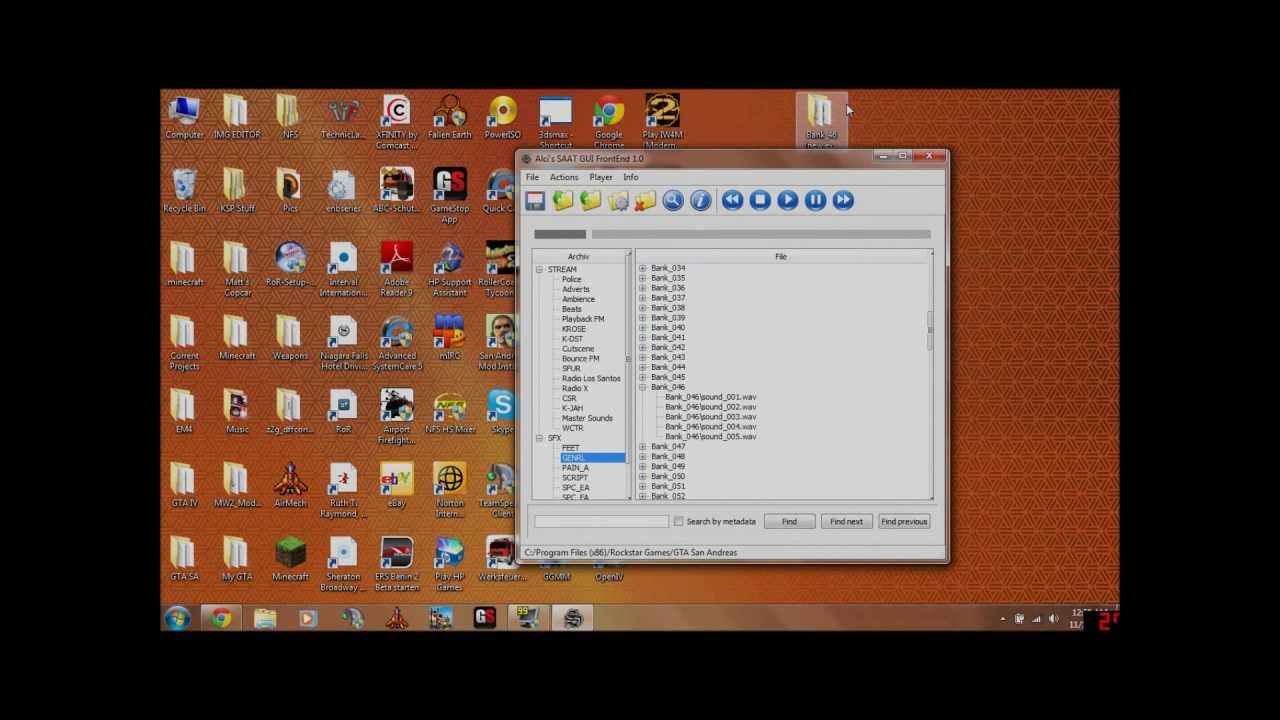Click the Find previous button
Image resolution: width=1280 pixels, height=720 pixels.
[904, 521]
